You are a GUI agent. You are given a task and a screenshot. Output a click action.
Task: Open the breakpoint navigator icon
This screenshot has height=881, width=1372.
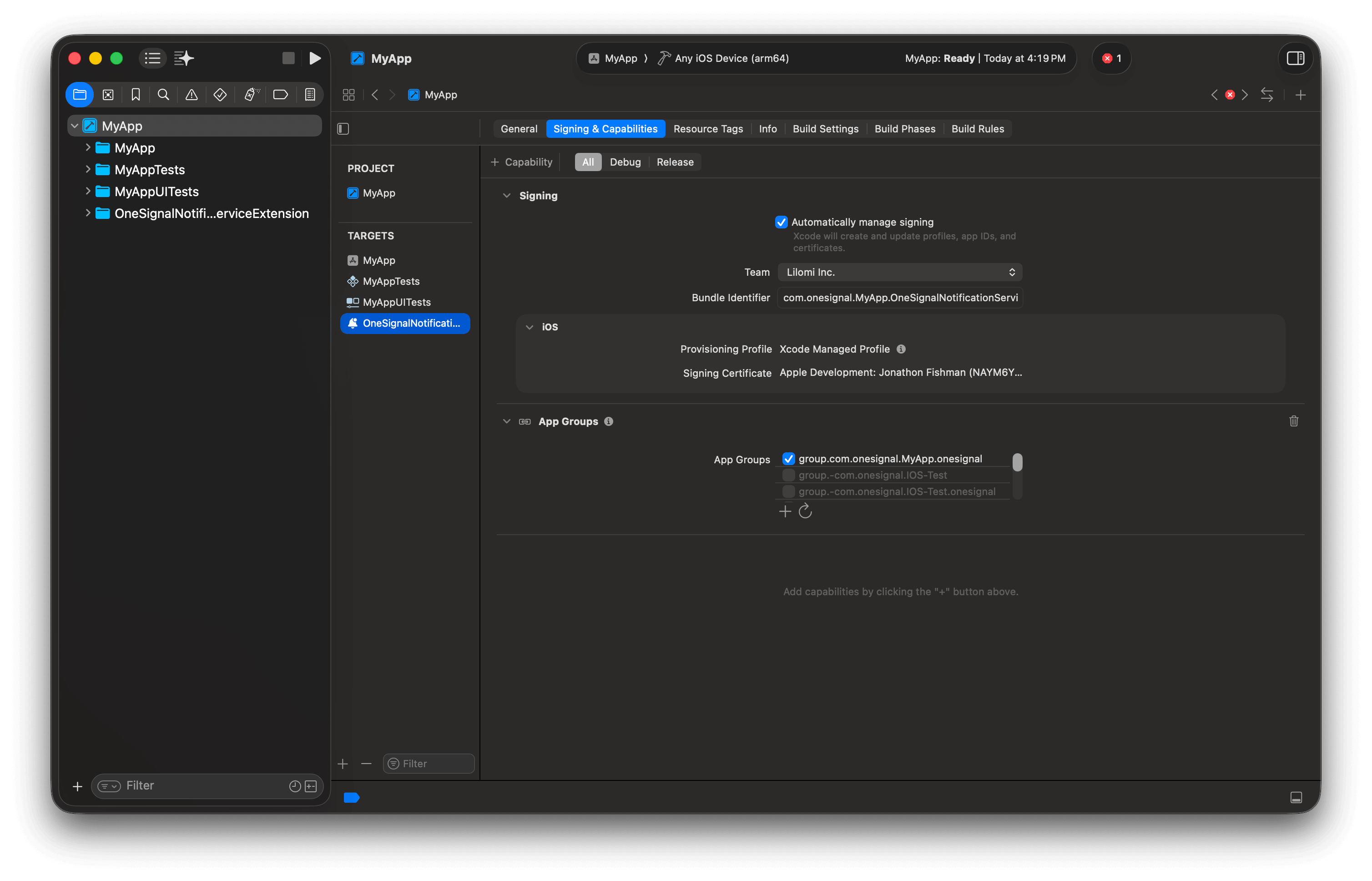coord(280,95)
